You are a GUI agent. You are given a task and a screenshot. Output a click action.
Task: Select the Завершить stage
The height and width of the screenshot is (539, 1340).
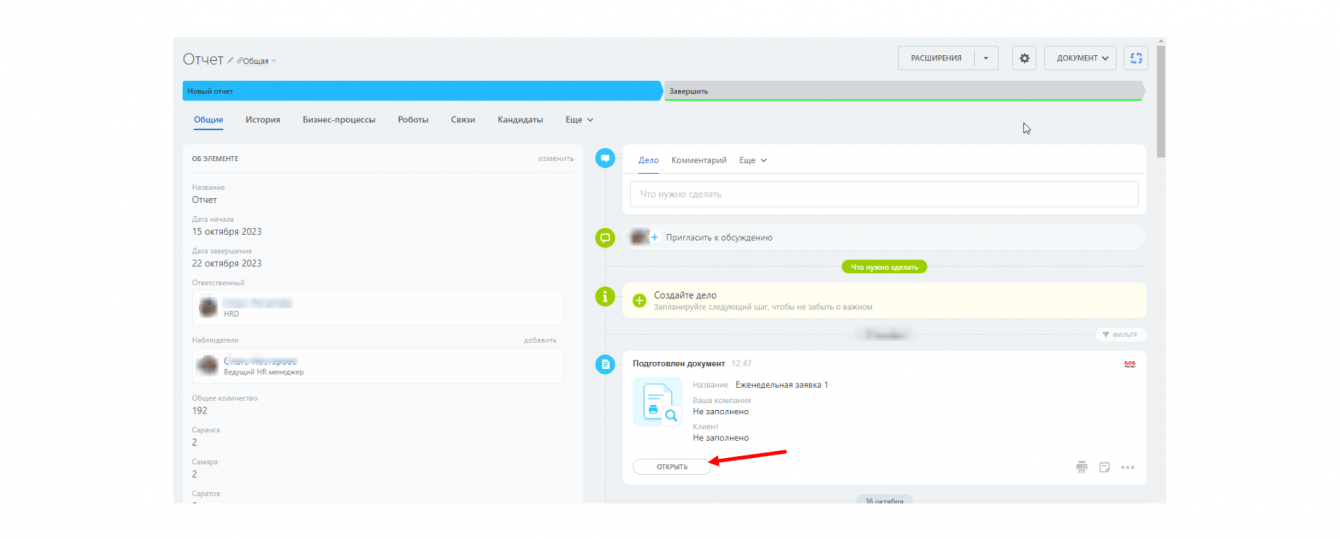point(903,91)
